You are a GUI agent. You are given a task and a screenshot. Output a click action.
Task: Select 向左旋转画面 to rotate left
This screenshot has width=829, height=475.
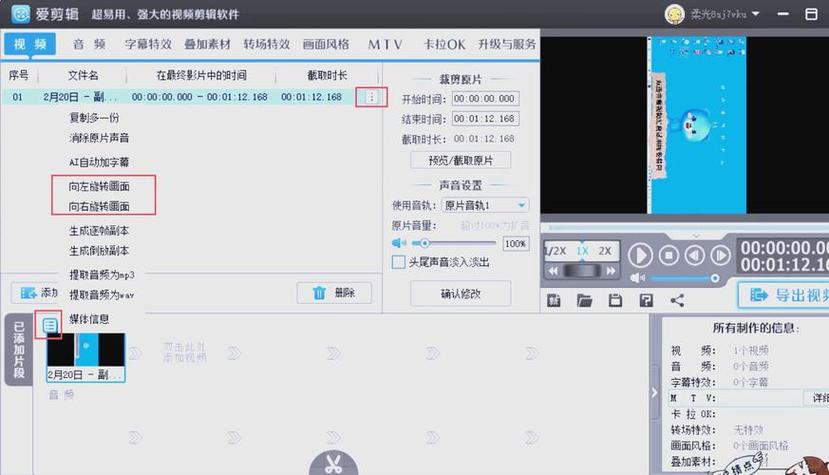pyautogui.click(x=99, y=186)
